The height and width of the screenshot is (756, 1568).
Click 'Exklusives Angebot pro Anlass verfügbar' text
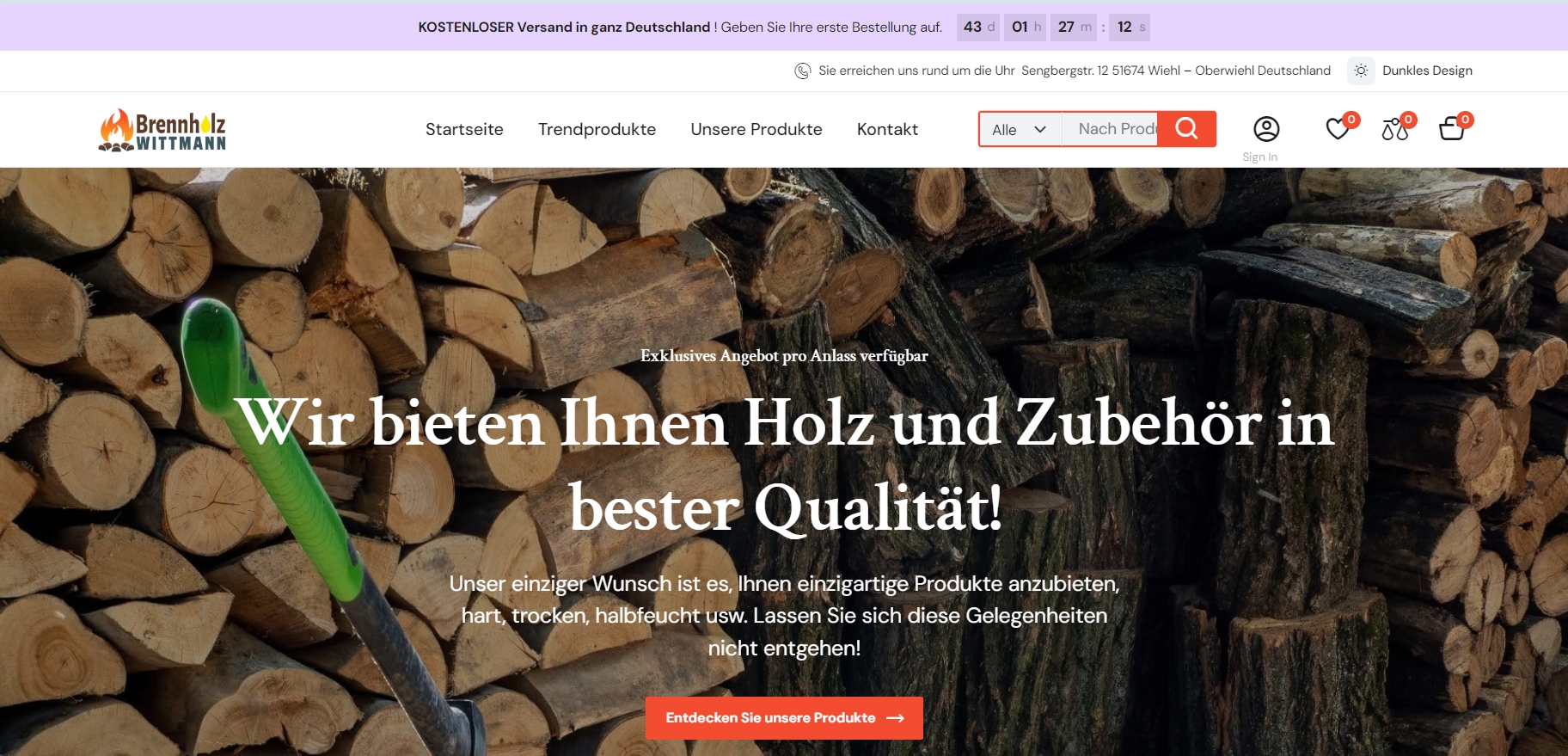click(784, 355)
